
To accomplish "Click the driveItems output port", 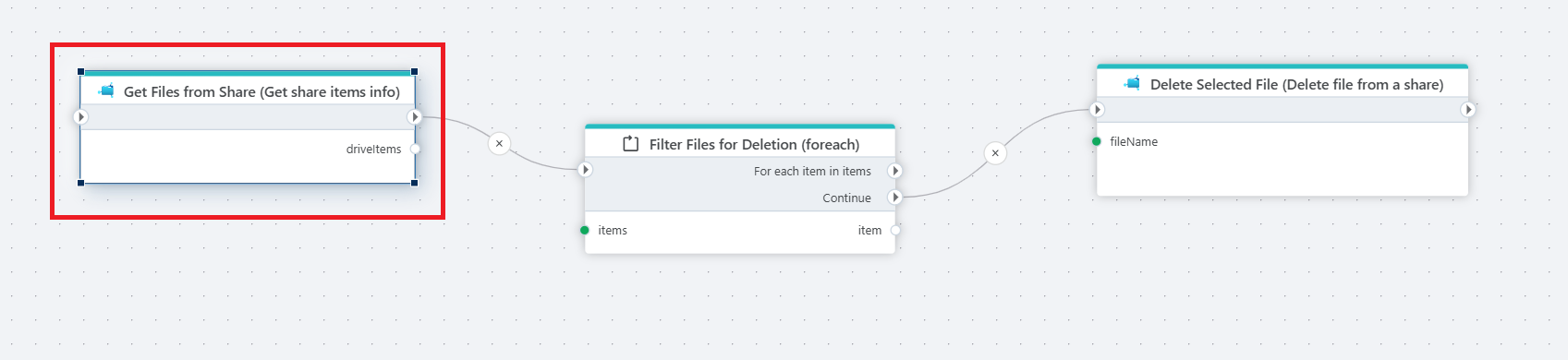I will pos(415,149).
